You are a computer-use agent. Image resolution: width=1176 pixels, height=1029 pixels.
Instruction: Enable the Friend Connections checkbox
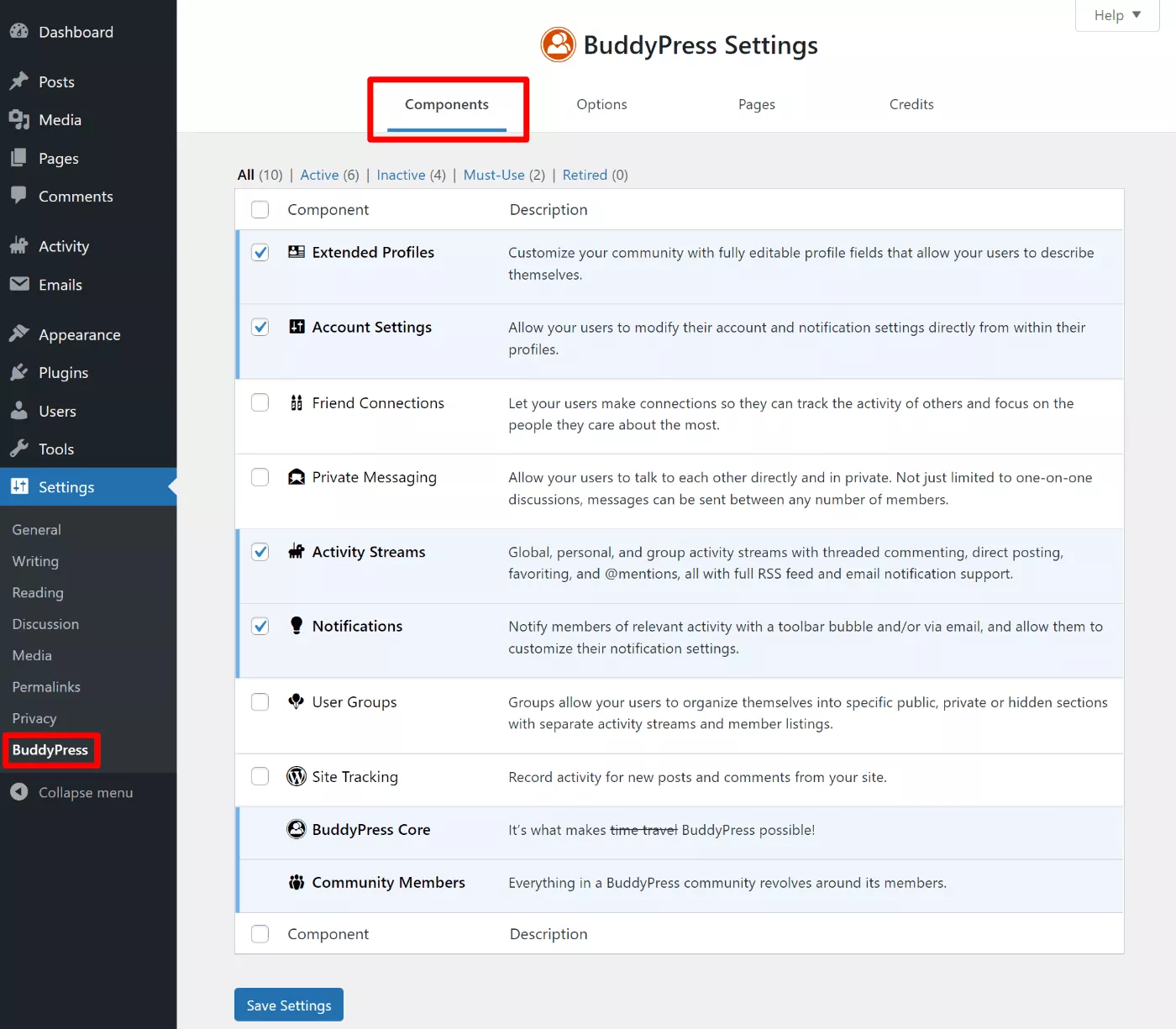click(x=260, y=402)
